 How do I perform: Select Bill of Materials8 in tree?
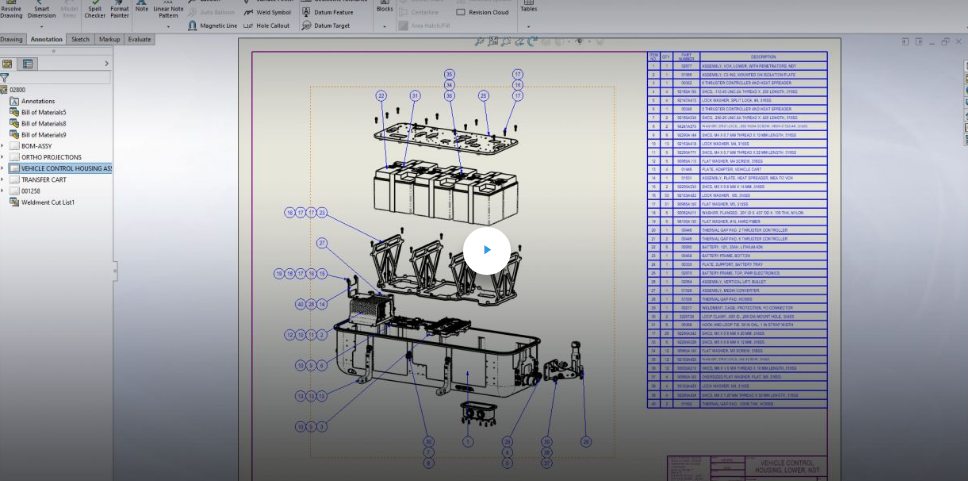pos(43,123)
